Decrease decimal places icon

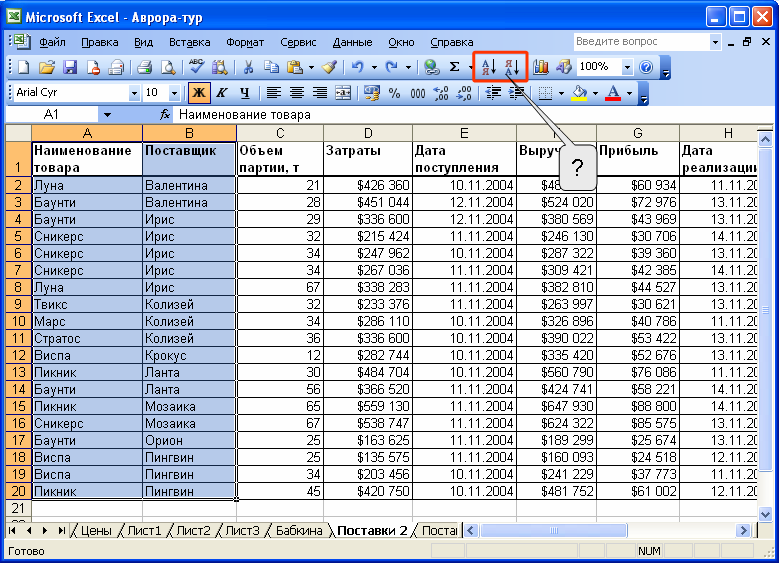click(464, 93)
